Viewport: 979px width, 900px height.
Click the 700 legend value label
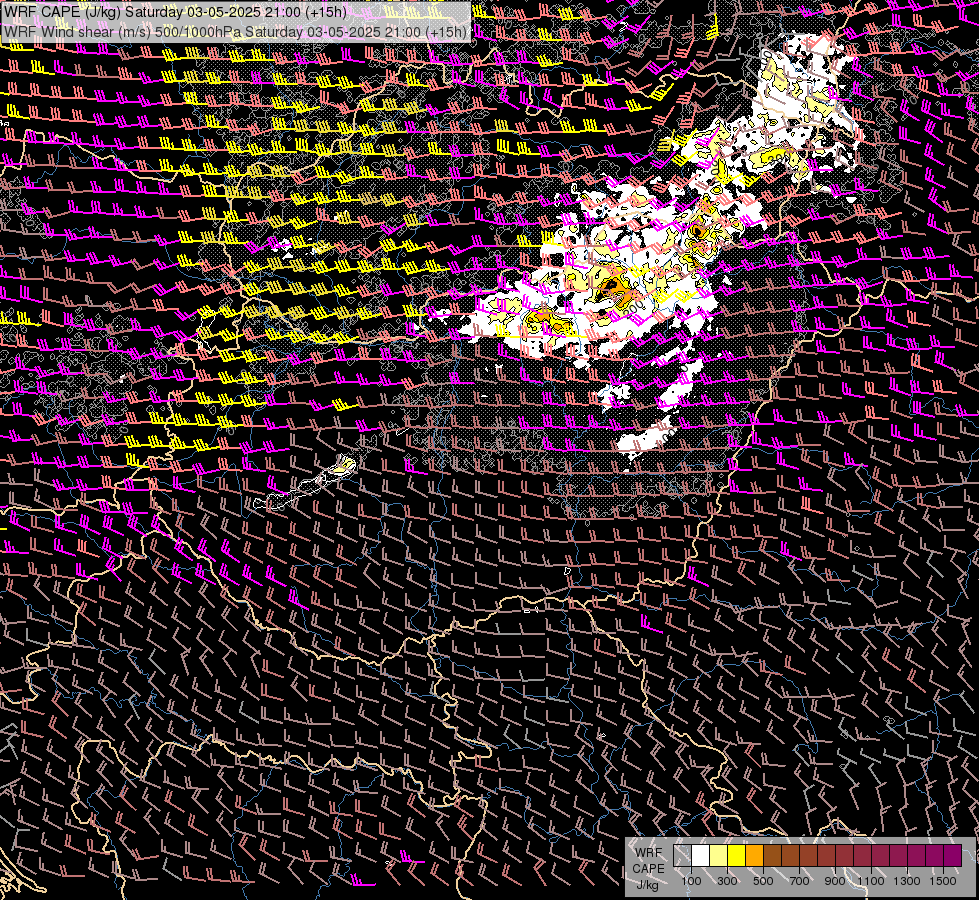(x=799, y=881)
